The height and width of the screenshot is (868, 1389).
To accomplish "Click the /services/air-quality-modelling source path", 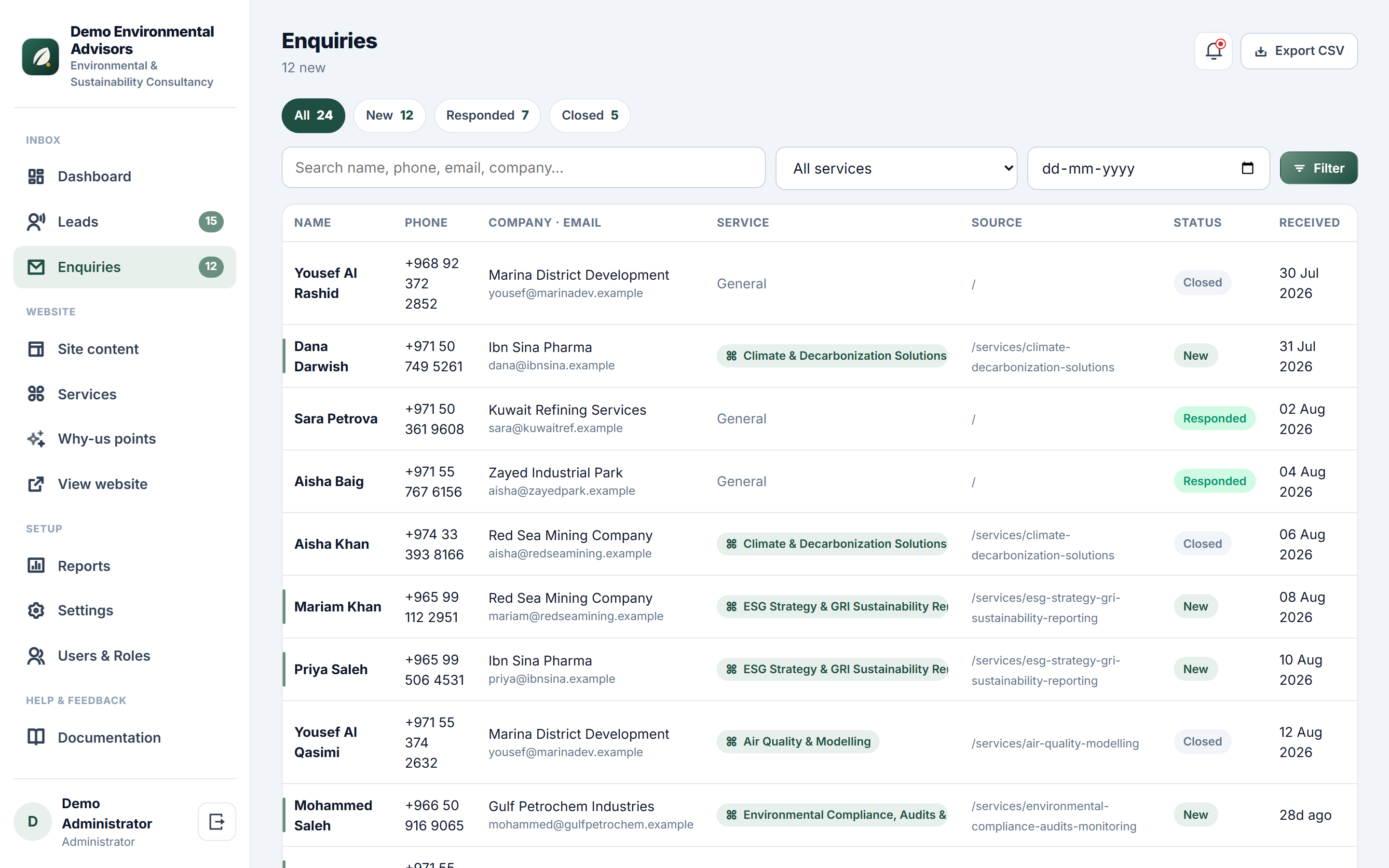I will tap(1055, 744).
